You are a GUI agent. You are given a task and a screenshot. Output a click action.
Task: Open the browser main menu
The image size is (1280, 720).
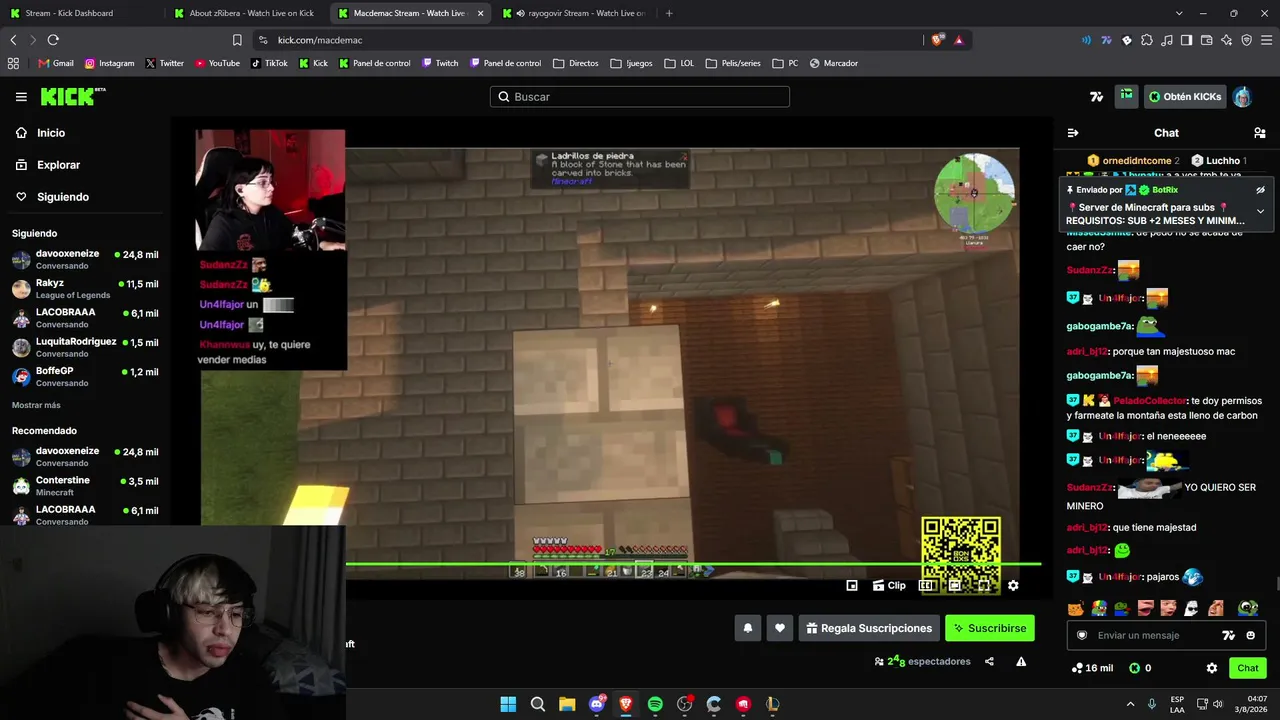[x=1266, y=40]
